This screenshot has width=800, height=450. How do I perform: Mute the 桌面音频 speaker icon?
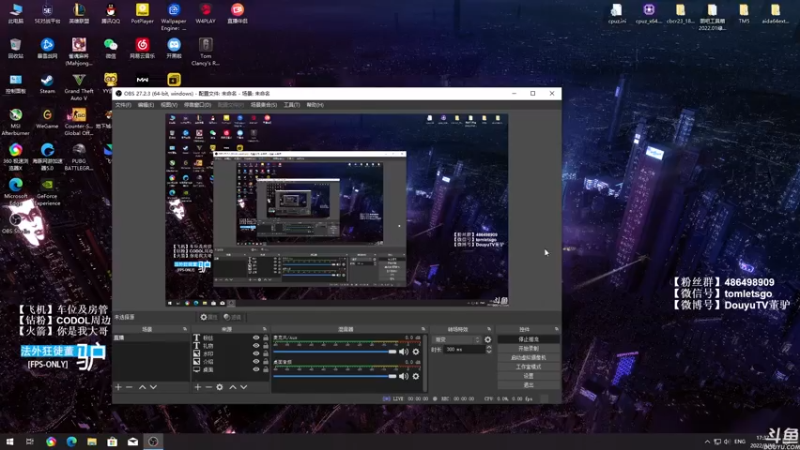(x=404, y=376)
